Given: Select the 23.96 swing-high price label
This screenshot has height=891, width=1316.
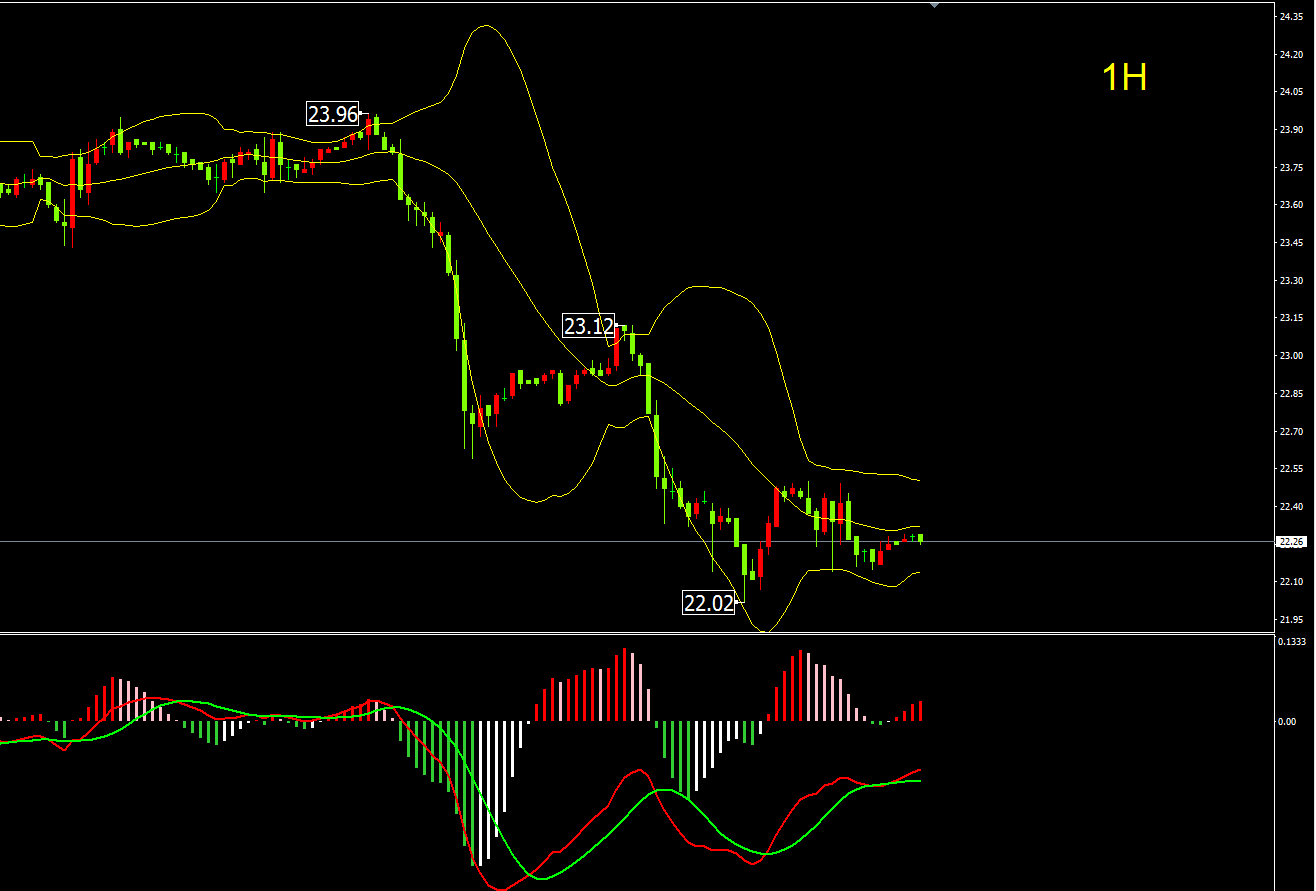Looking at the screenshot, I should click(x=333, y=114).
